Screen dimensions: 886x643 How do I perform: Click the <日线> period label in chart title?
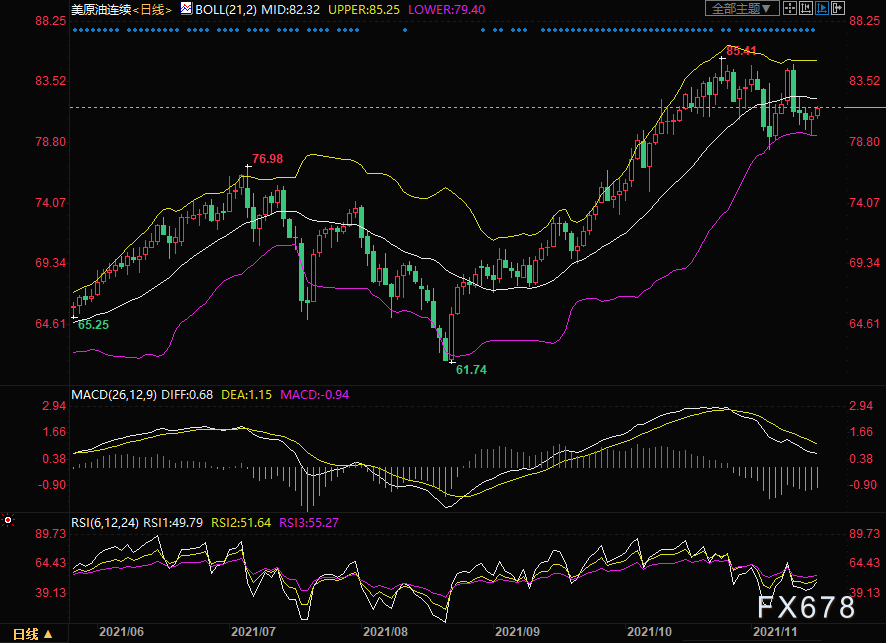tap(153, 10)
